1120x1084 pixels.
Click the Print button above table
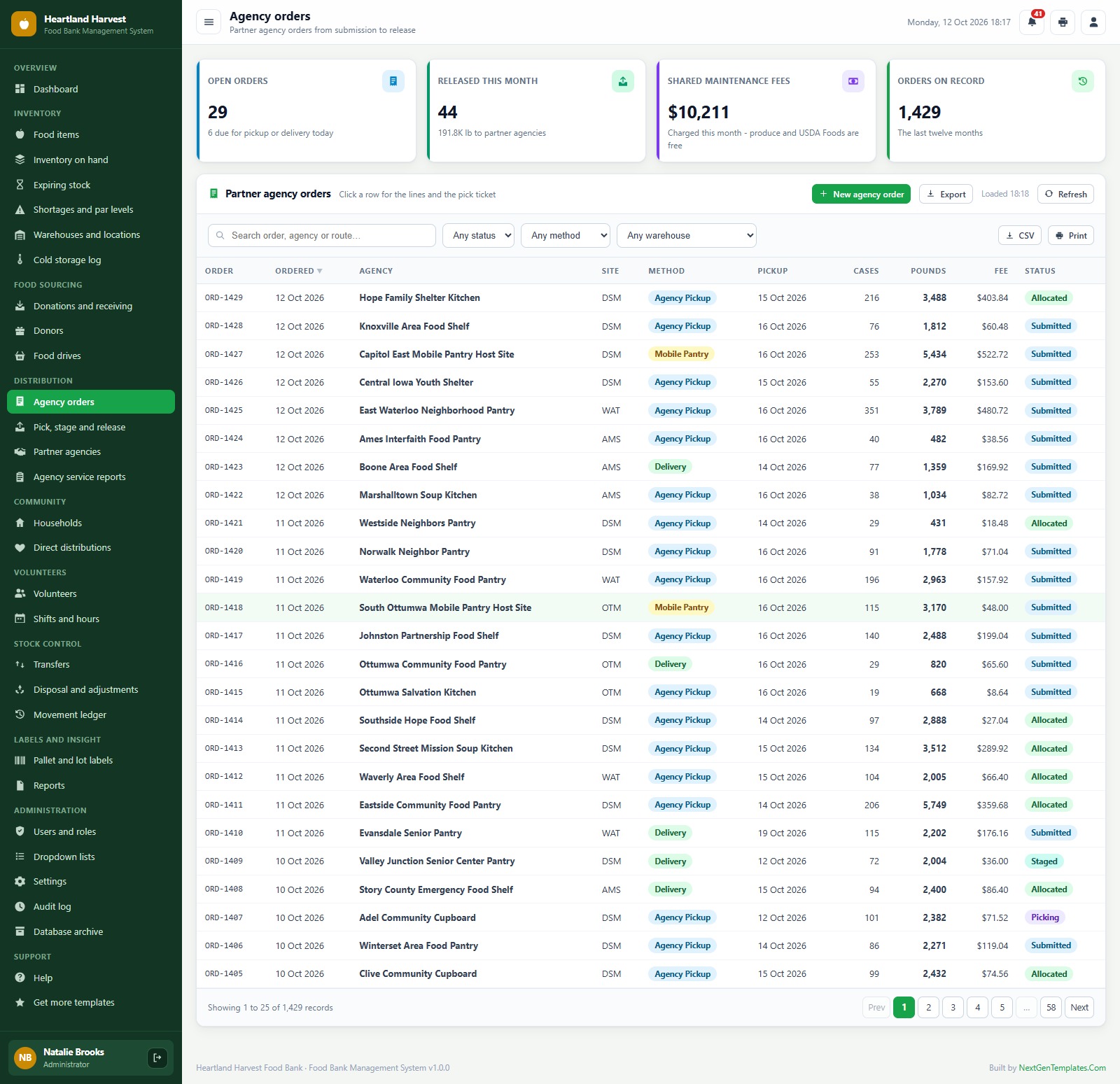(x=1071, y=235)
